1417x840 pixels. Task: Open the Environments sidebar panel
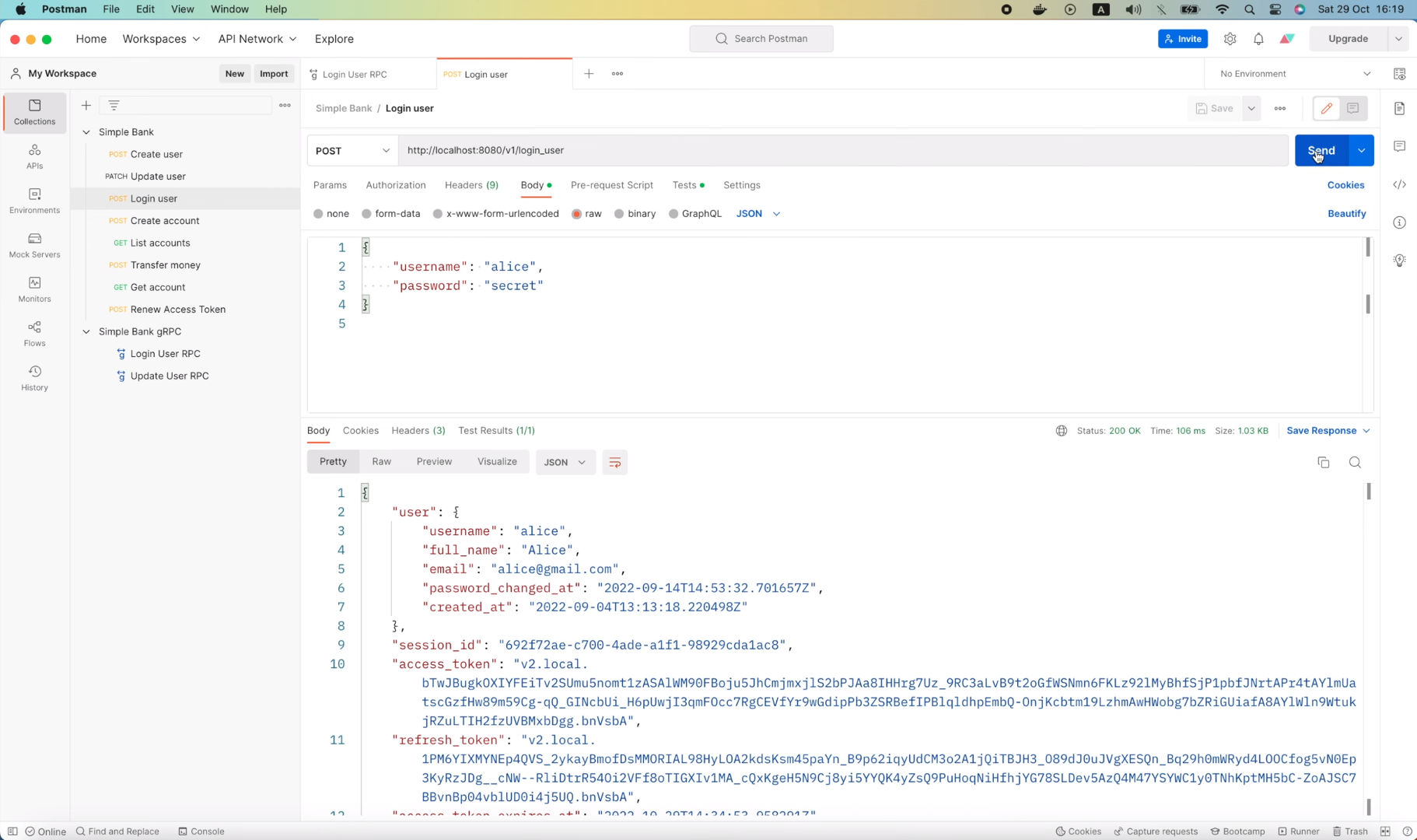pyautogui.click(x=34, y=201)
